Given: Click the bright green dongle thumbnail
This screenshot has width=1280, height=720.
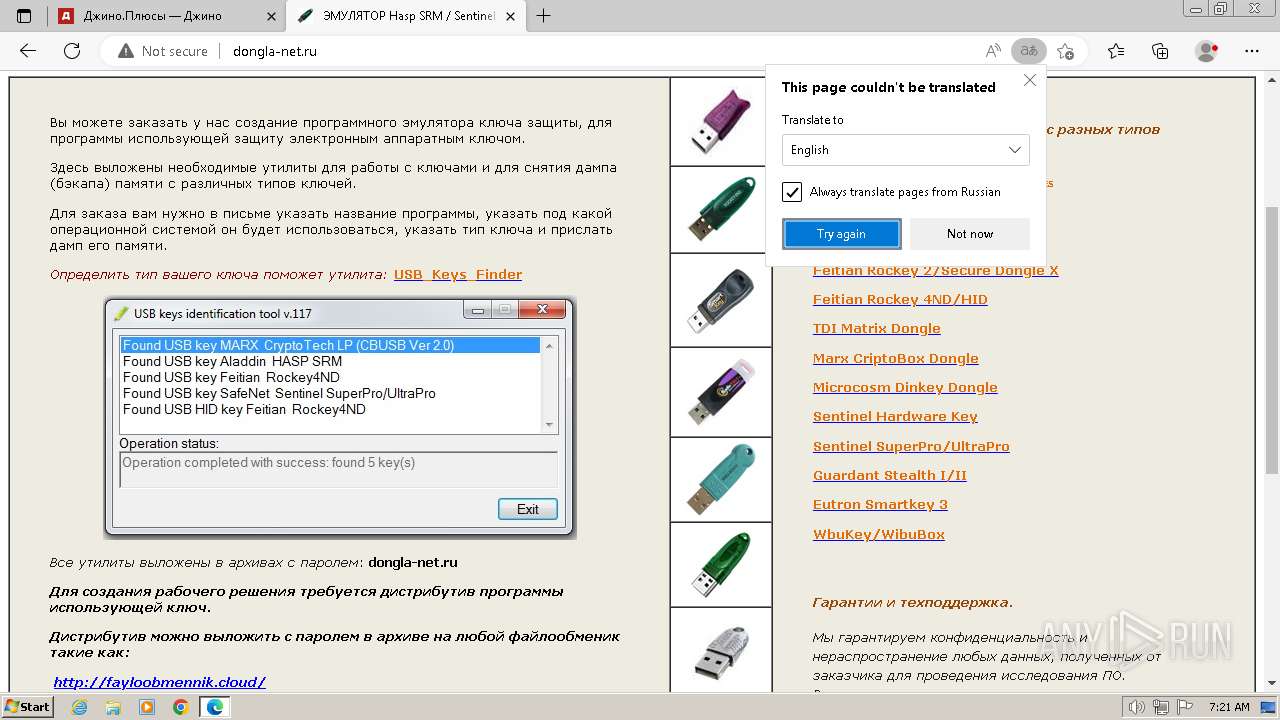Looking at the screenshot, I should tap(721, 565).
